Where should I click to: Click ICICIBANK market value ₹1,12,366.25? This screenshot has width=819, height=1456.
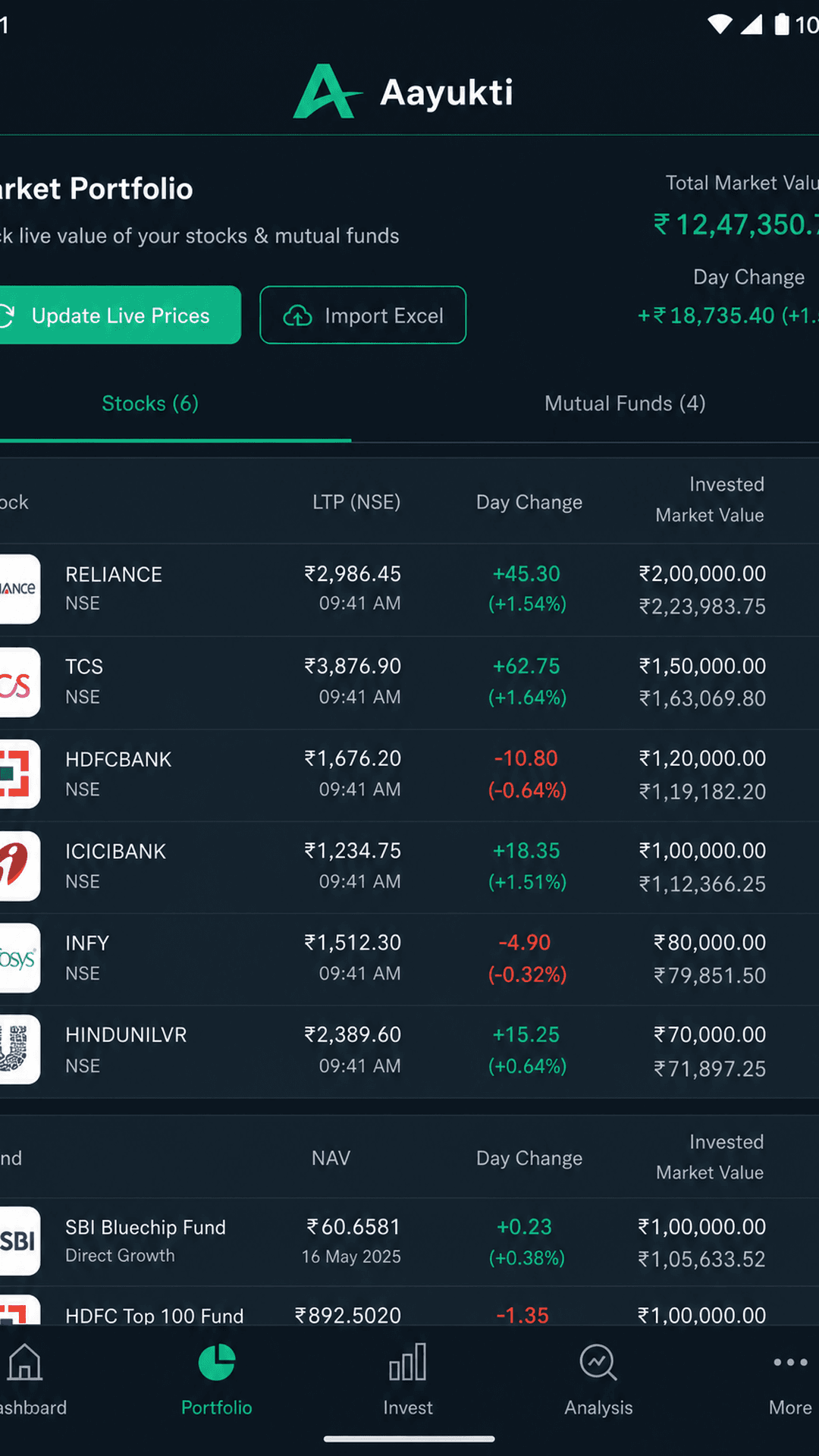pos(702,884)
